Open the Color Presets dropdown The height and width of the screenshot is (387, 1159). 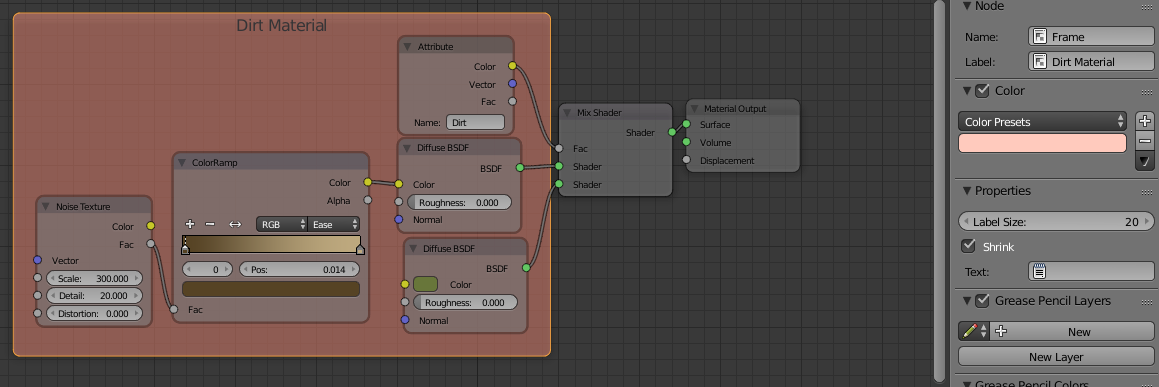[x=1042, y=122]
